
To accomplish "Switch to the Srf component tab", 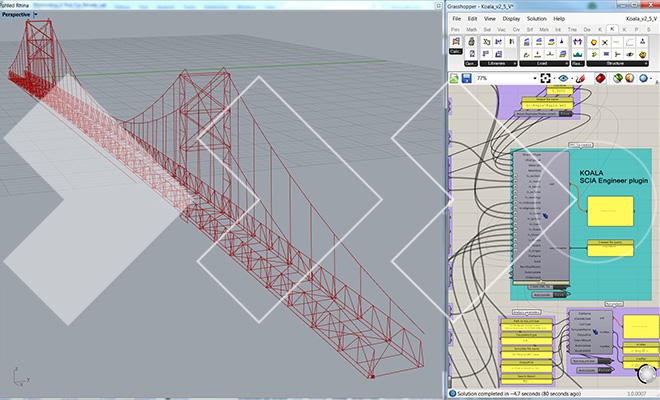I will pos(530,29).
